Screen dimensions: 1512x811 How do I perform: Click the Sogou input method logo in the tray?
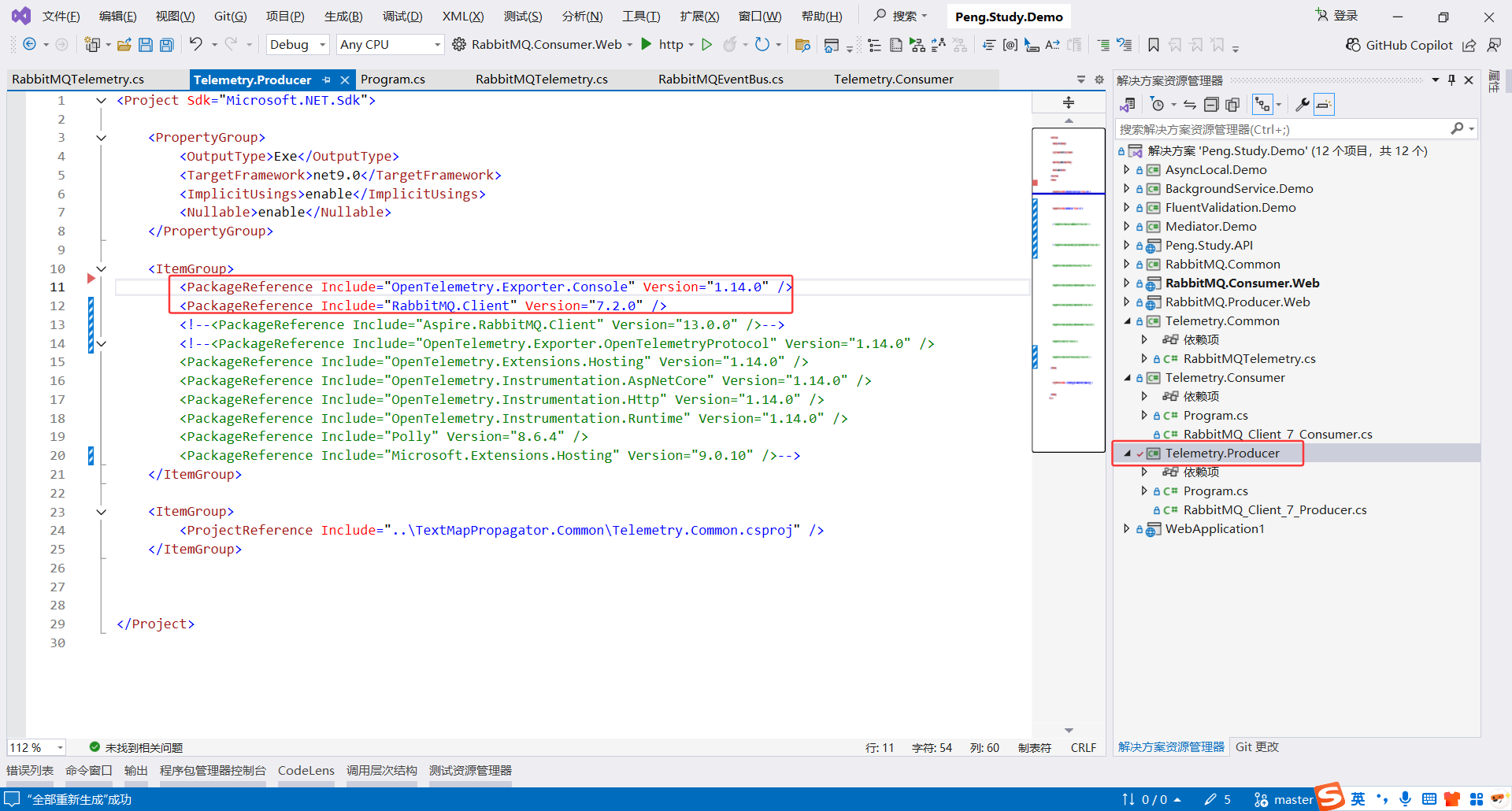point(1331,797)
